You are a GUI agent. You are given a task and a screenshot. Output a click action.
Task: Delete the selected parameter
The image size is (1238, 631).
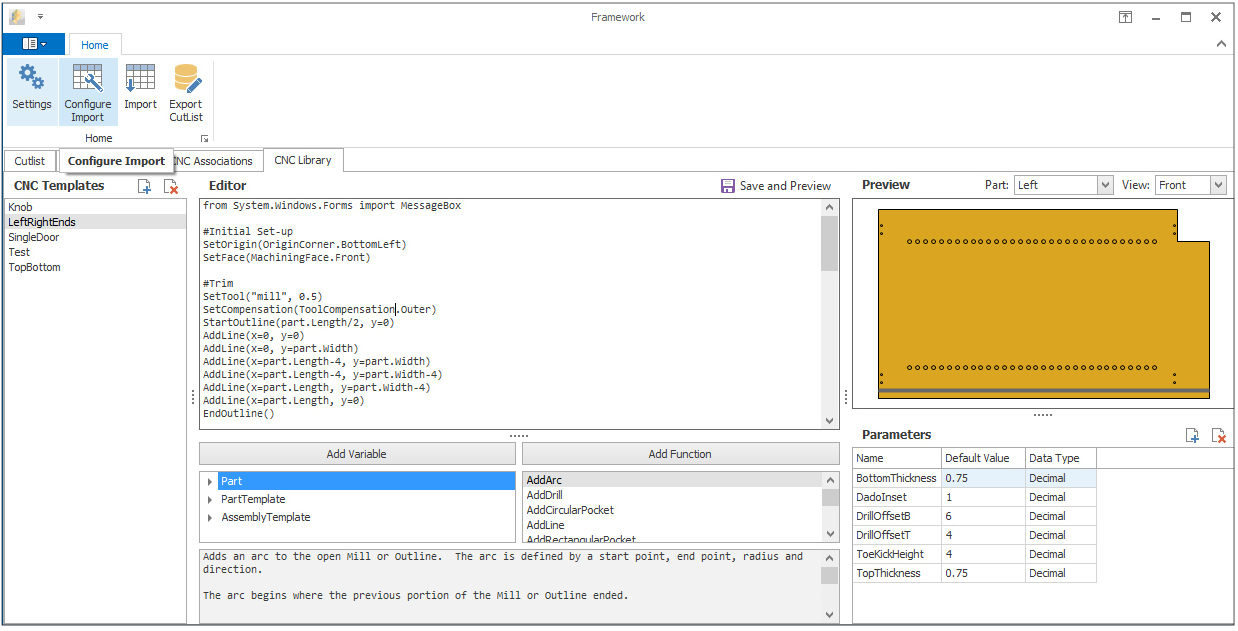pos(1218,435)
